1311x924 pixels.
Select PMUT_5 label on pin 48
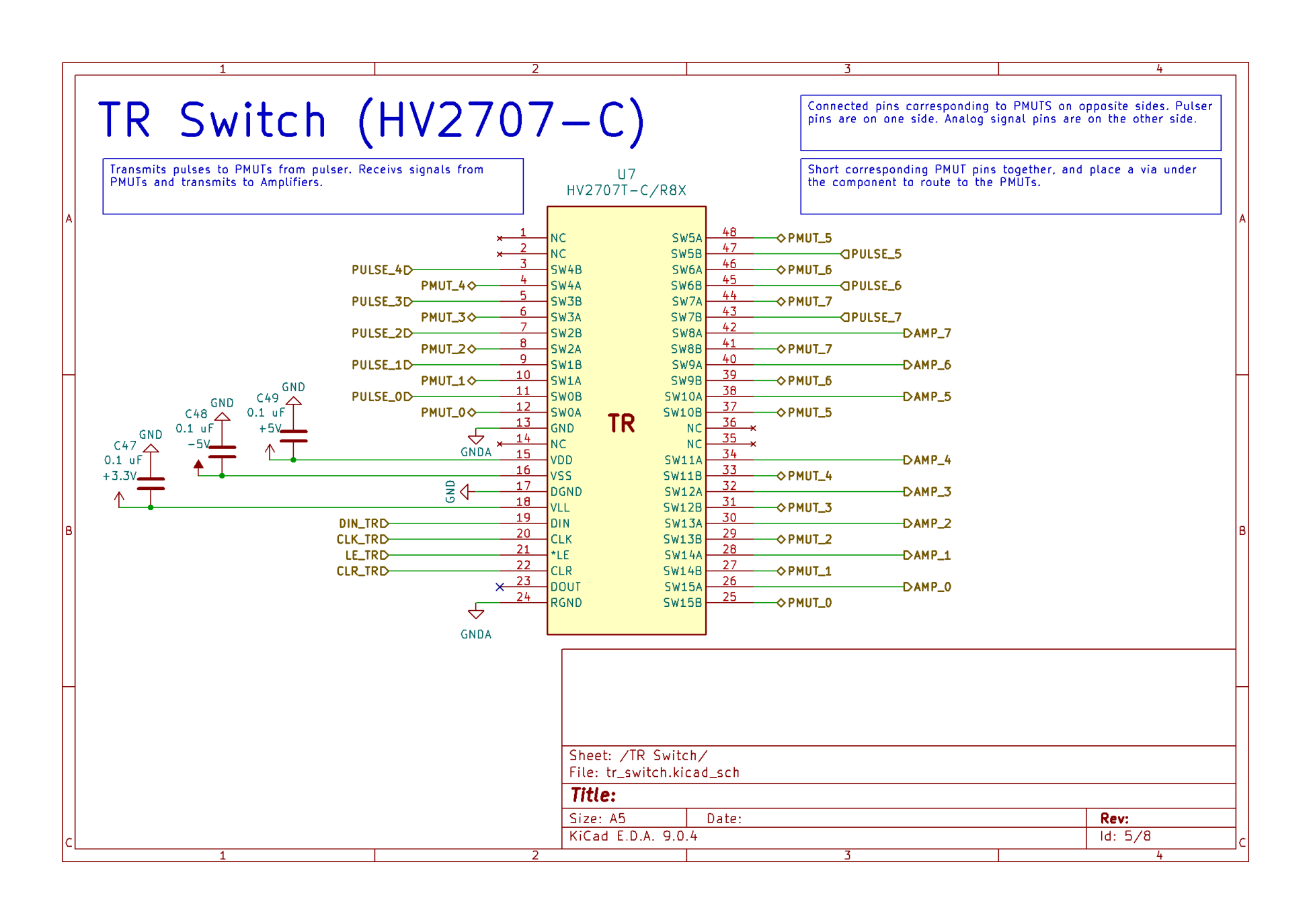[x=805, y=239]
